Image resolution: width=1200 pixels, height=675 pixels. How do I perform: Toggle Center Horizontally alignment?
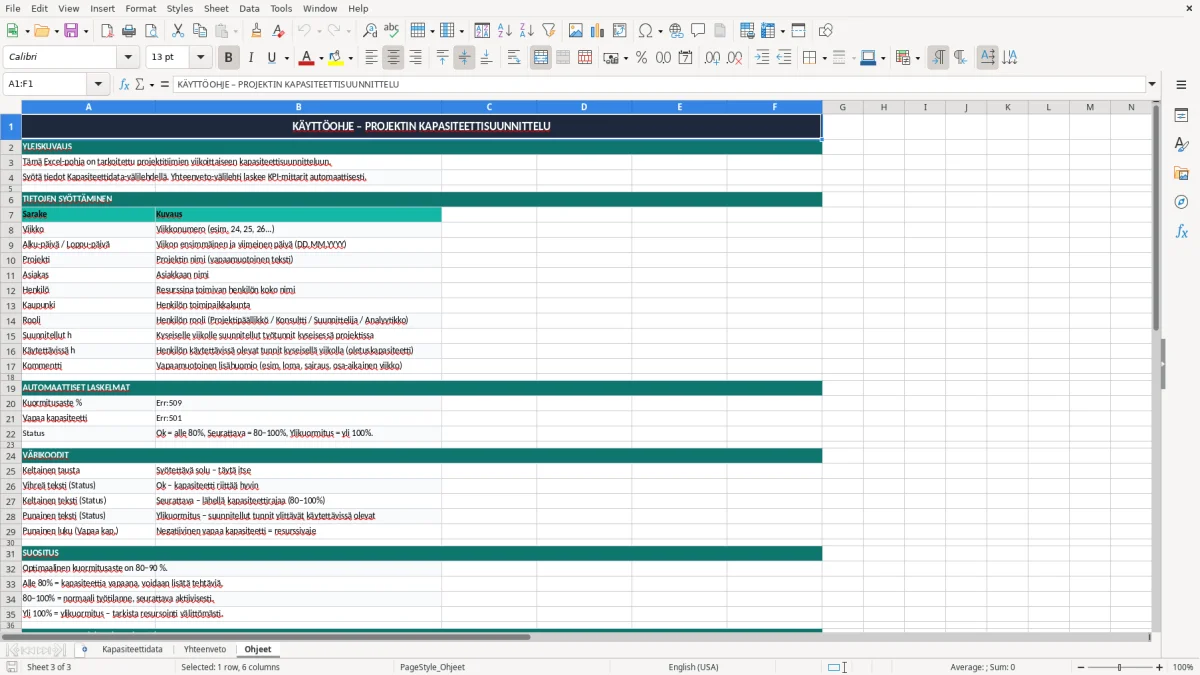coord(394,58)
